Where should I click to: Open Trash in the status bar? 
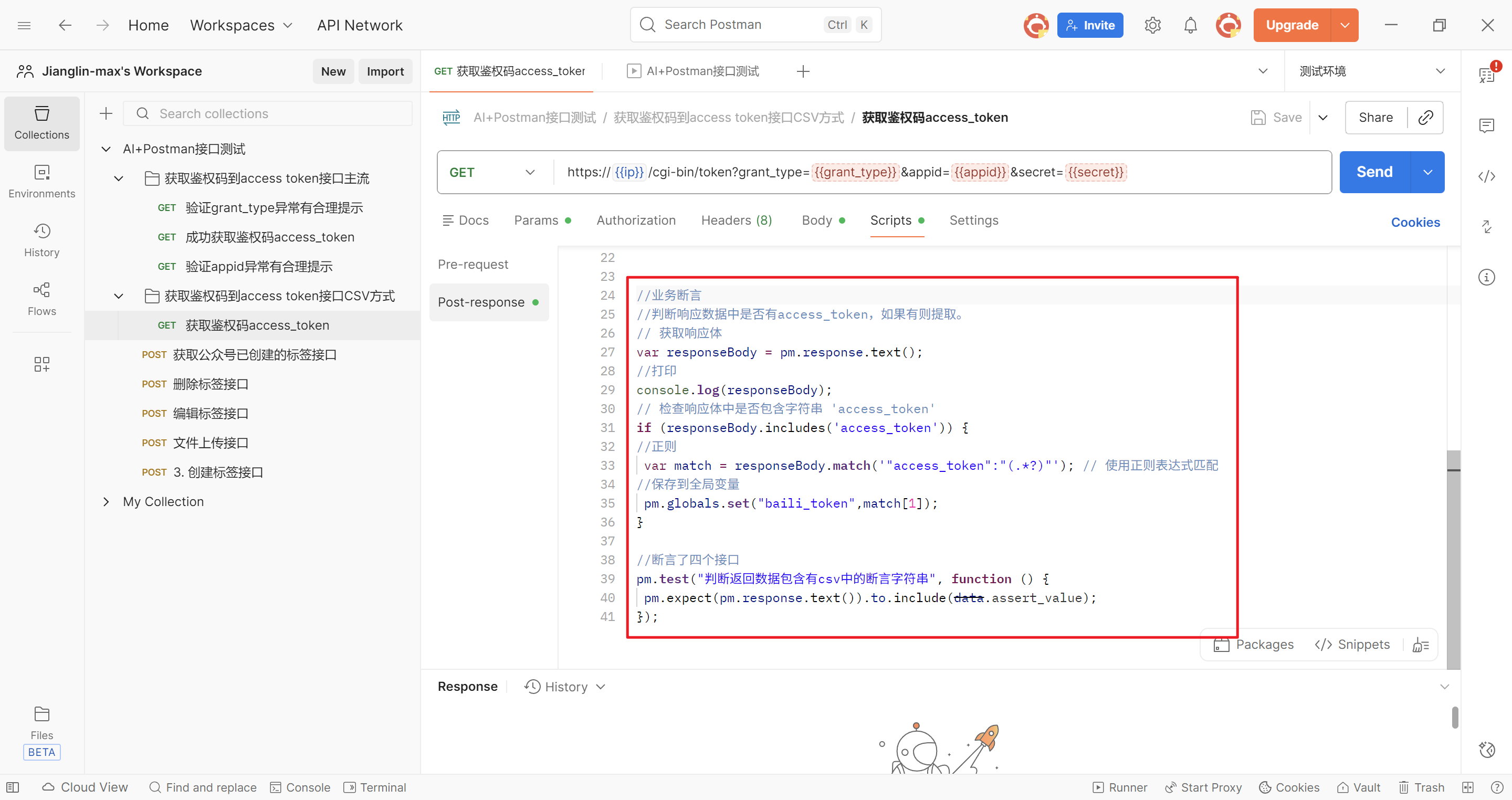pyautogui.click(x=1421, y=787)
